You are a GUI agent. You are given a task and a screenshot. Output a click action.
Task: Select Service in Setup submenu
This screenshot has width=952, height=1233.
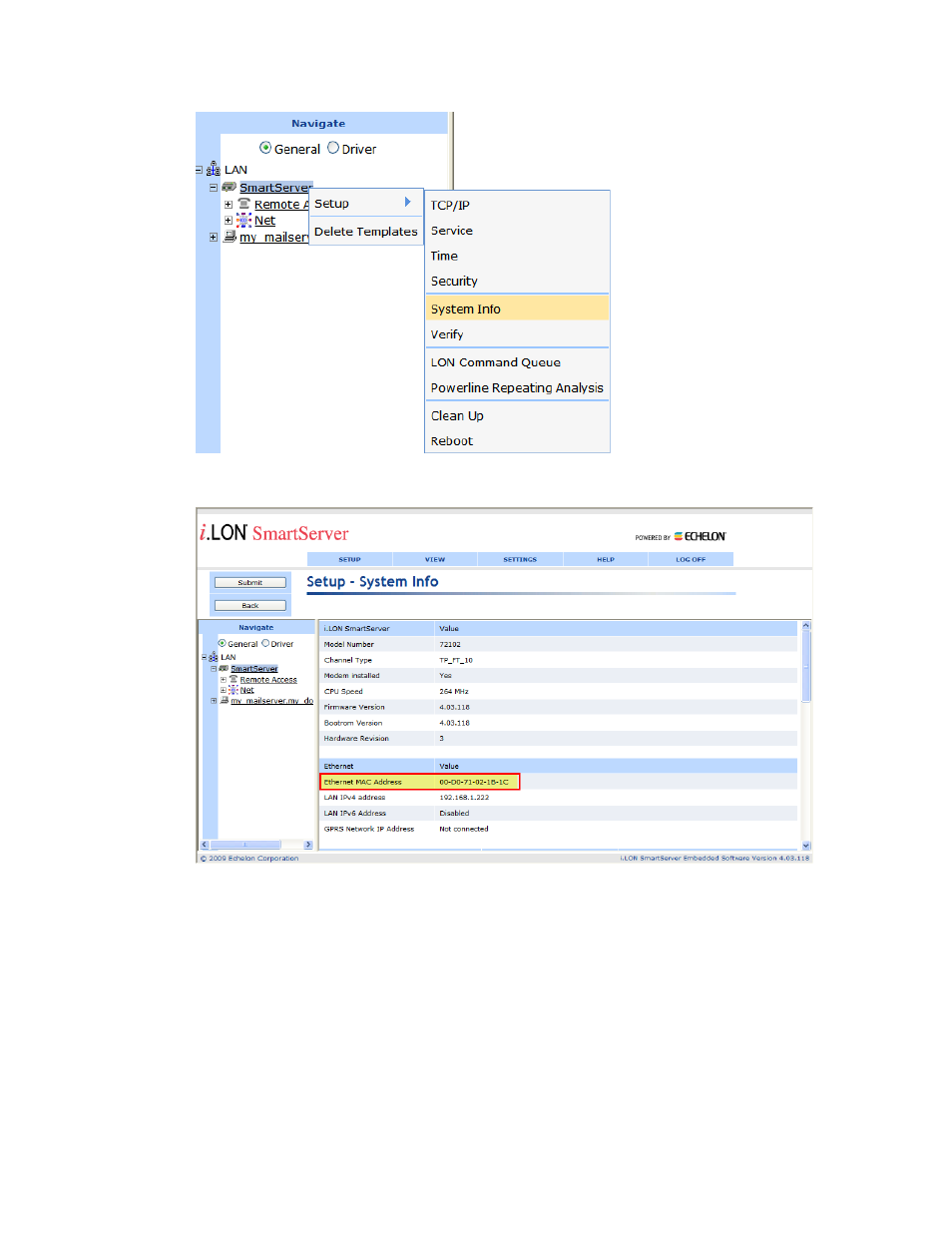coord(517,230)
